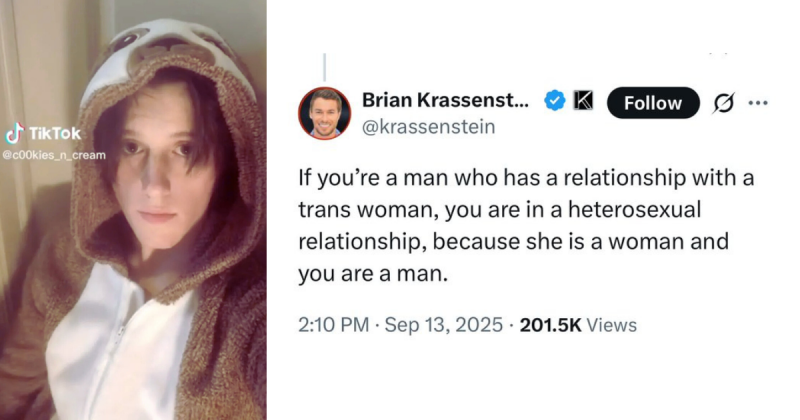Image resolution: width=800 pixels, height=420 pixels.
Task: Follow Brian Krassenstein
Action: pyautogui.click(x=652, y=102)
